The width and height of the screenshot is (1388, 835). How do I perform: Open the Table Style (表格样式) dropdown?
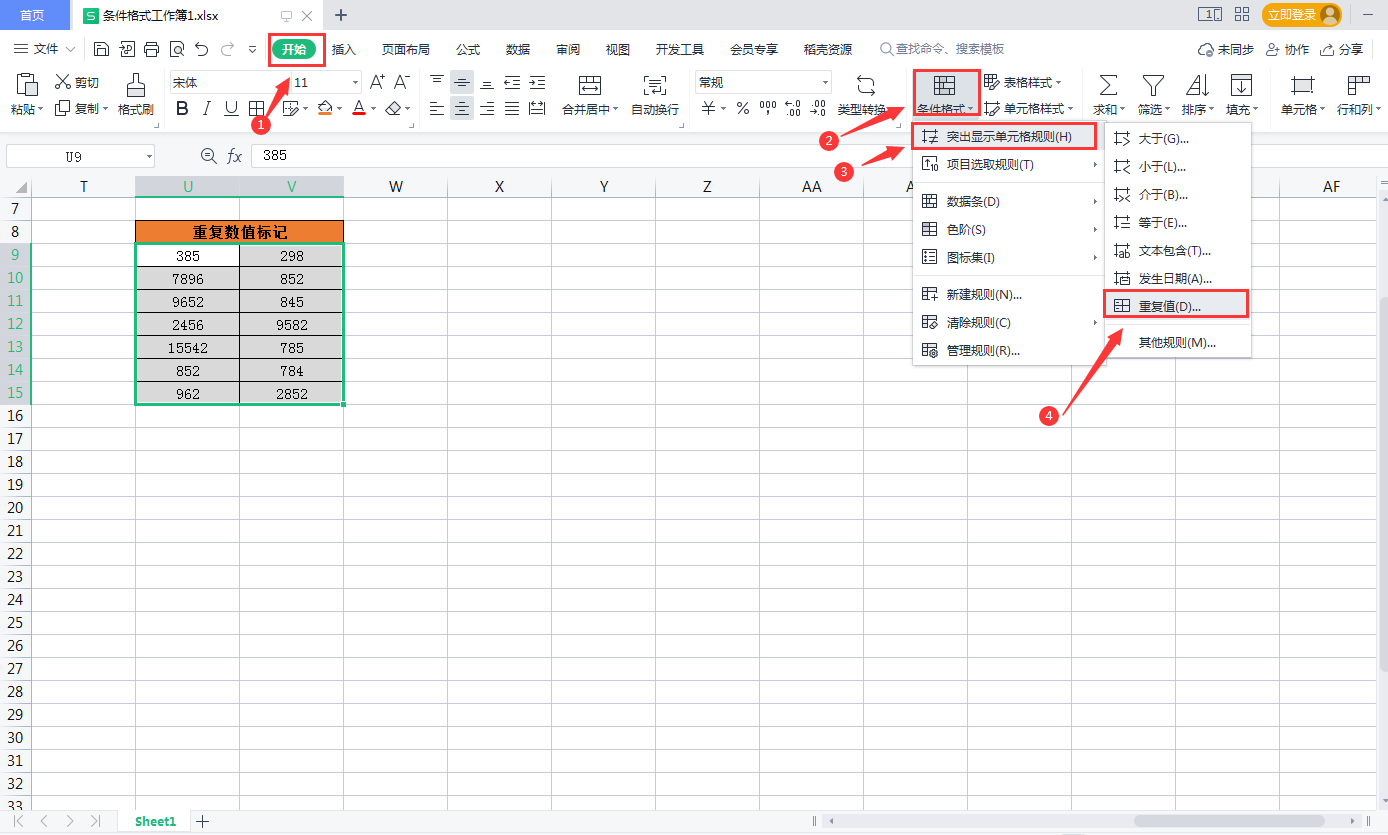click(x=1022, y=82)
